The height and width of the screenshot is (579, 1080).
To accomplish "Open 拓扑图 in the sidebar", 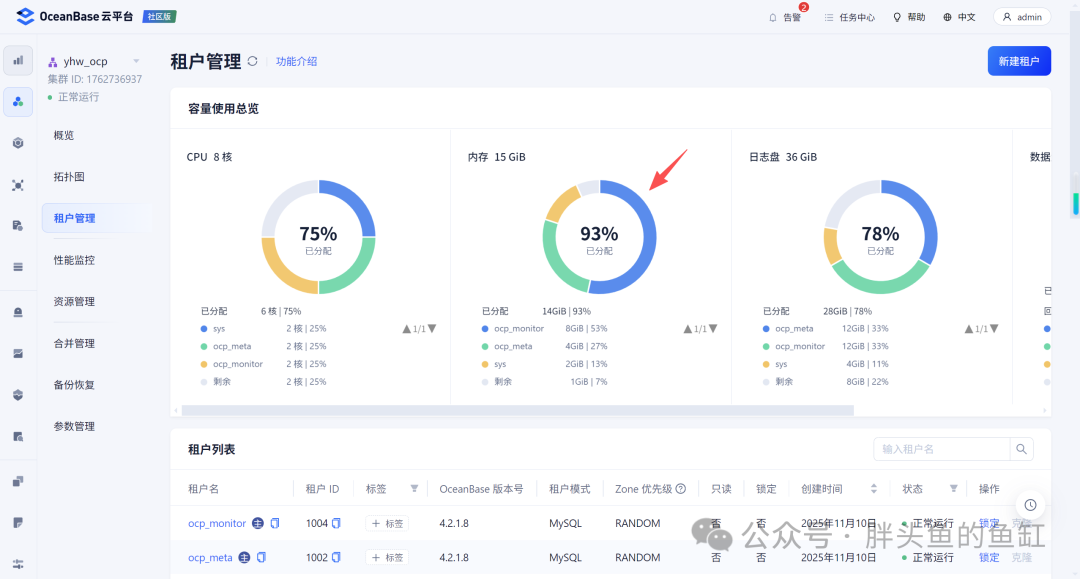I will pyautogui.click(x=69, y=176).
